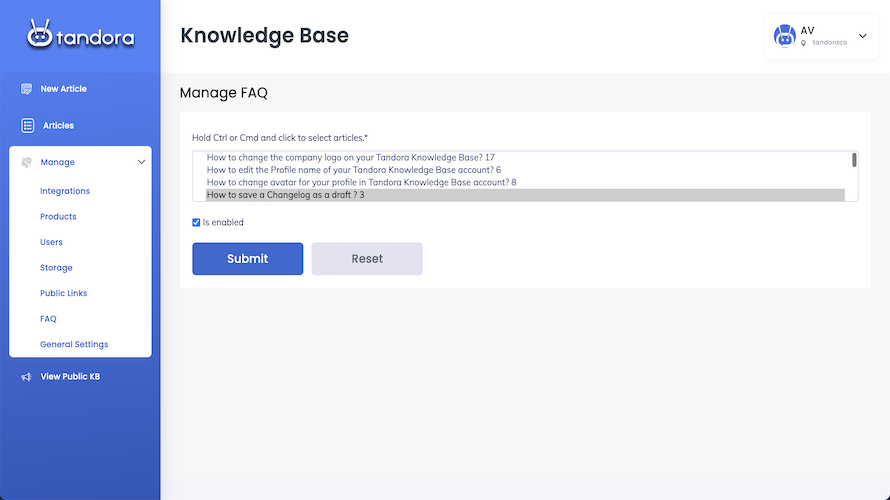Collapse the Manage menu chevron
Viewport: 890px width, 500px height.
(x=141, y=162)
